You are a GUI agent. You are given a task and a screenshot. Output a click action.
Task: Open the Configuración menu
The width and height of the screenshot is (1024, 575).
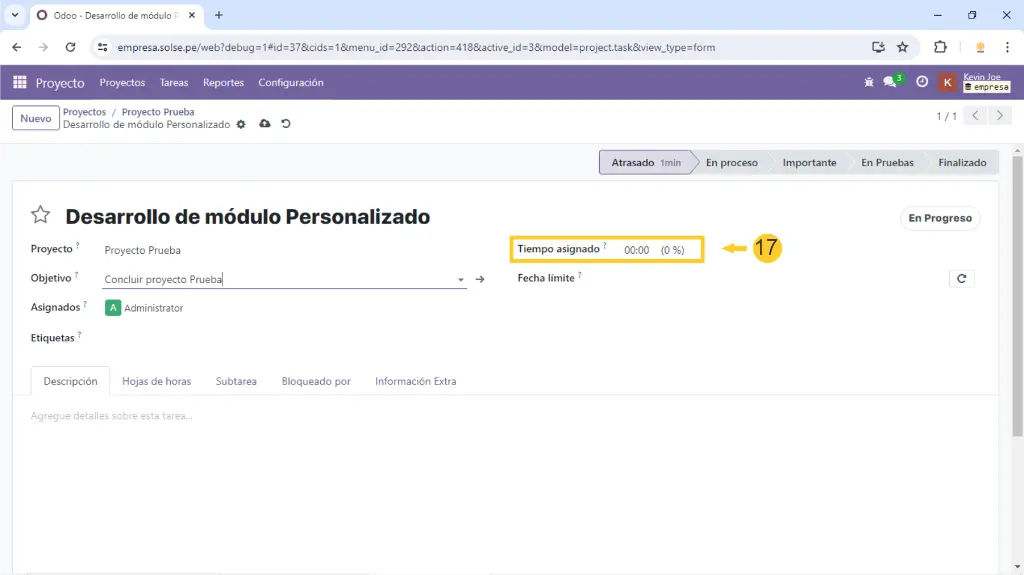(290, 83)
